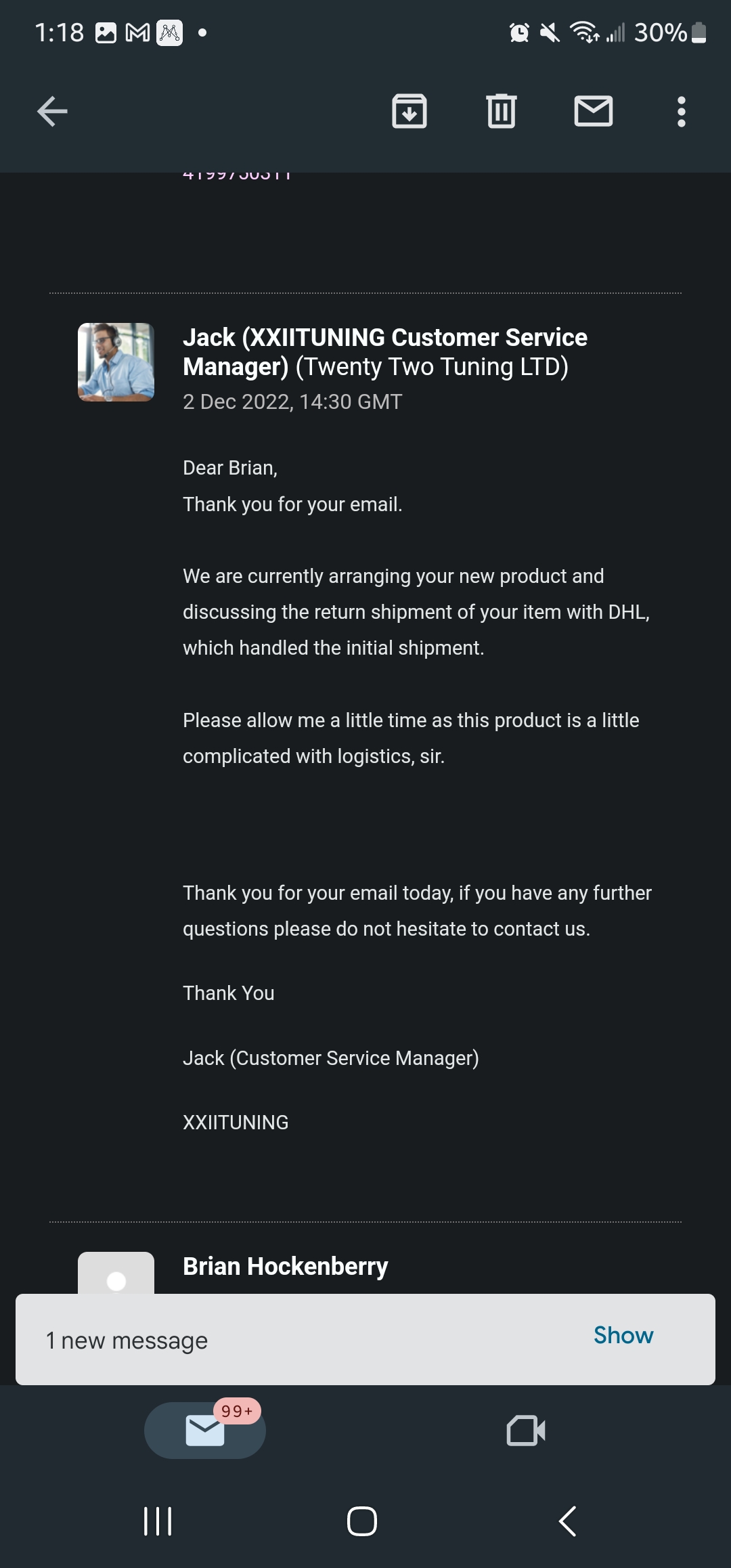Viewport: 731px width, 1568px height.
Task: Tap the 2 Dec 2022 timestamp
Action: point(292,401)
